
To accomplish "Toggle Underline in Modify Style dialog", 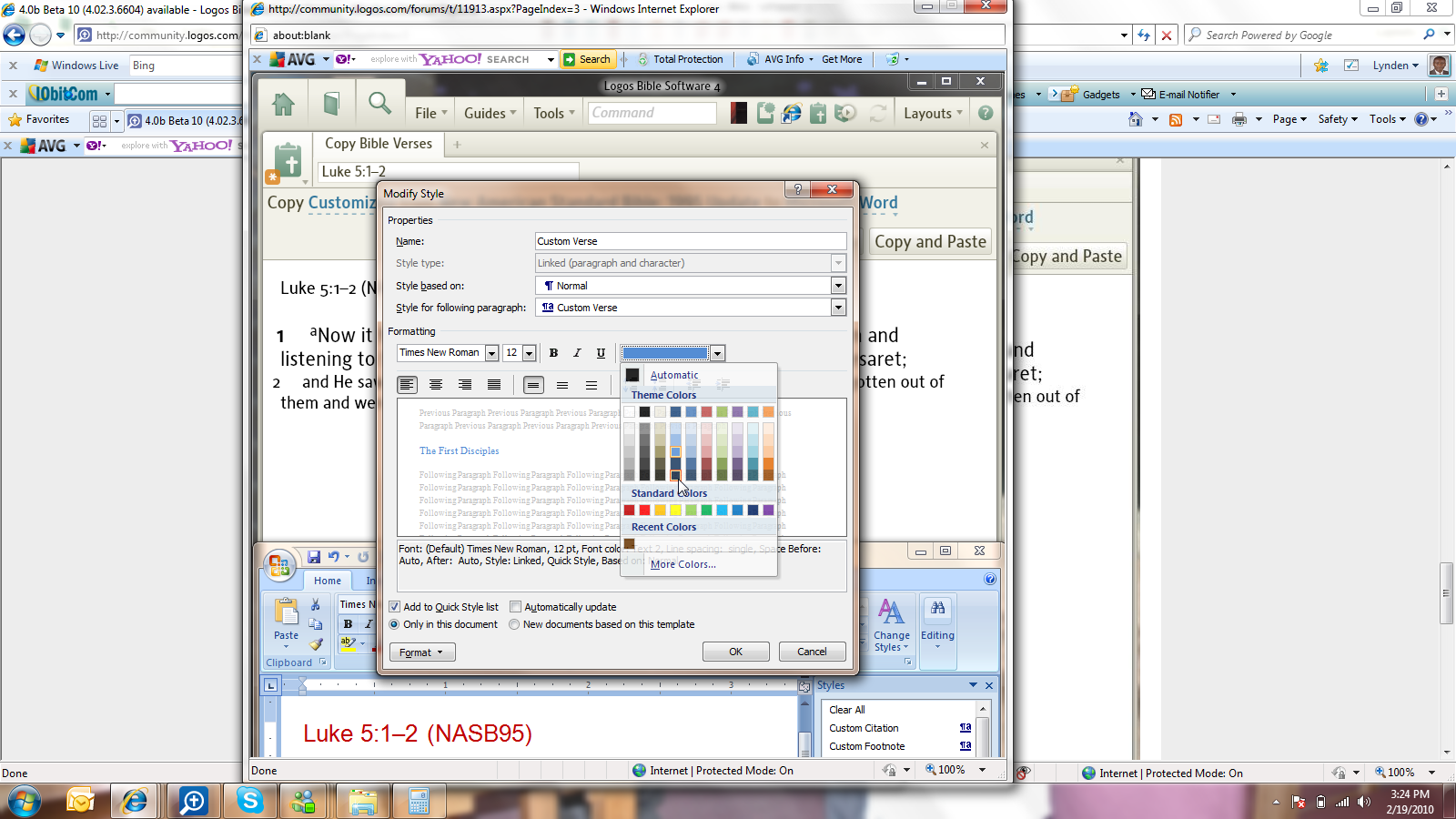I will [601, 353].
